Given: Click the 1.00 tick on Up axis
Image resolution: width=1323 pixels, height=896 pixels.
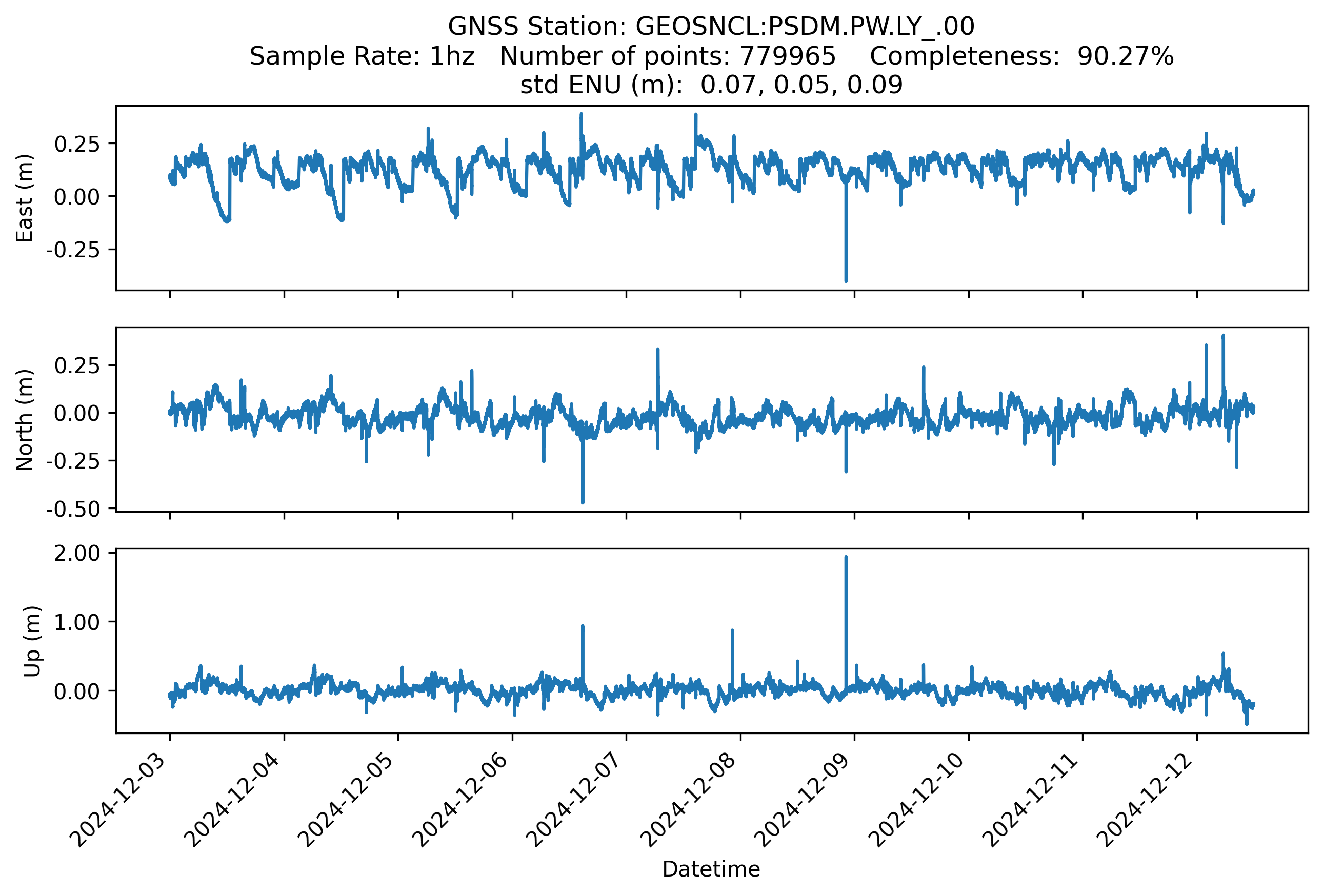Looking at the screenshot, I should click(76, 622).
